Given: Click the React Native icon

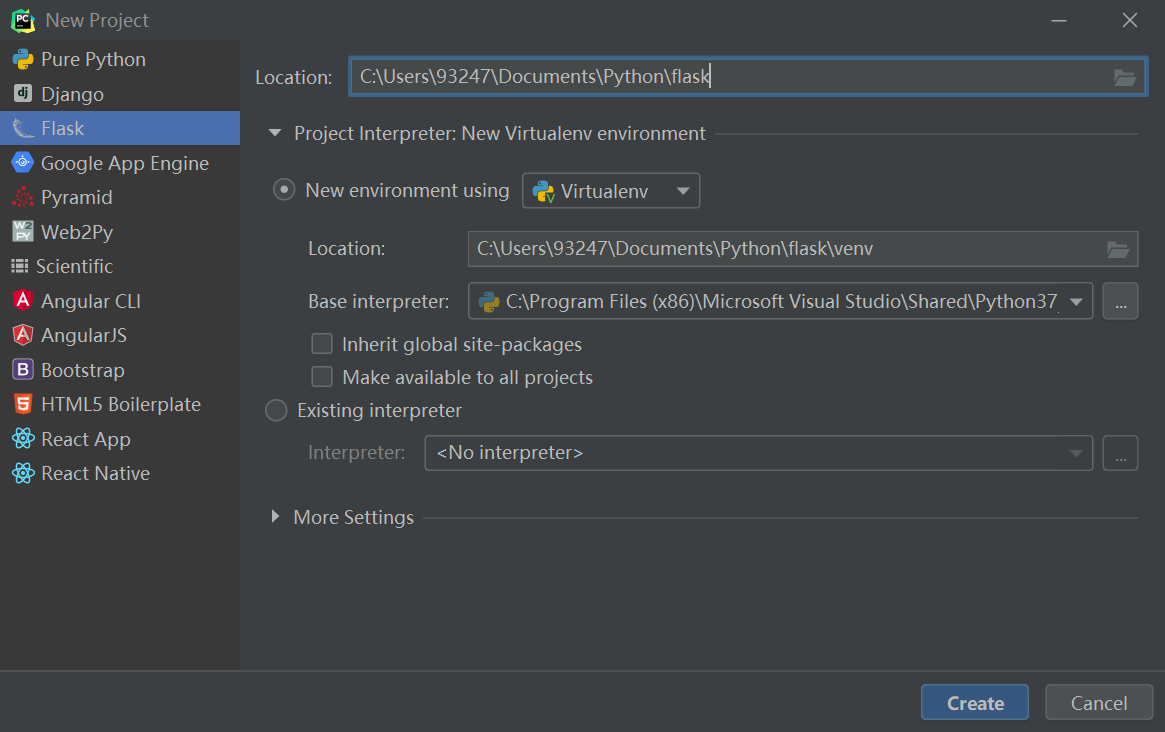Looking at the screenshot, I should 22,473.
